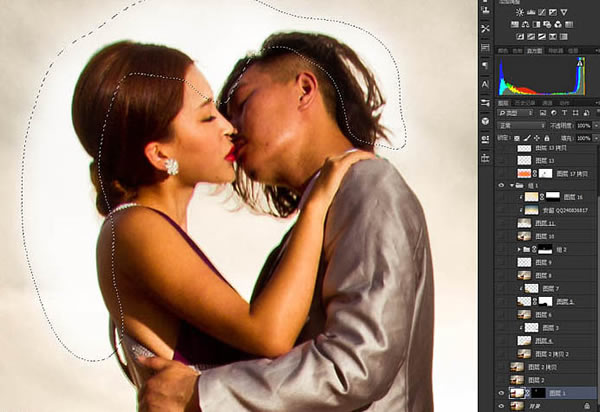Hide the 图层 1 layer visibility
The image size is (600, 412).
(x=501, y=393)
